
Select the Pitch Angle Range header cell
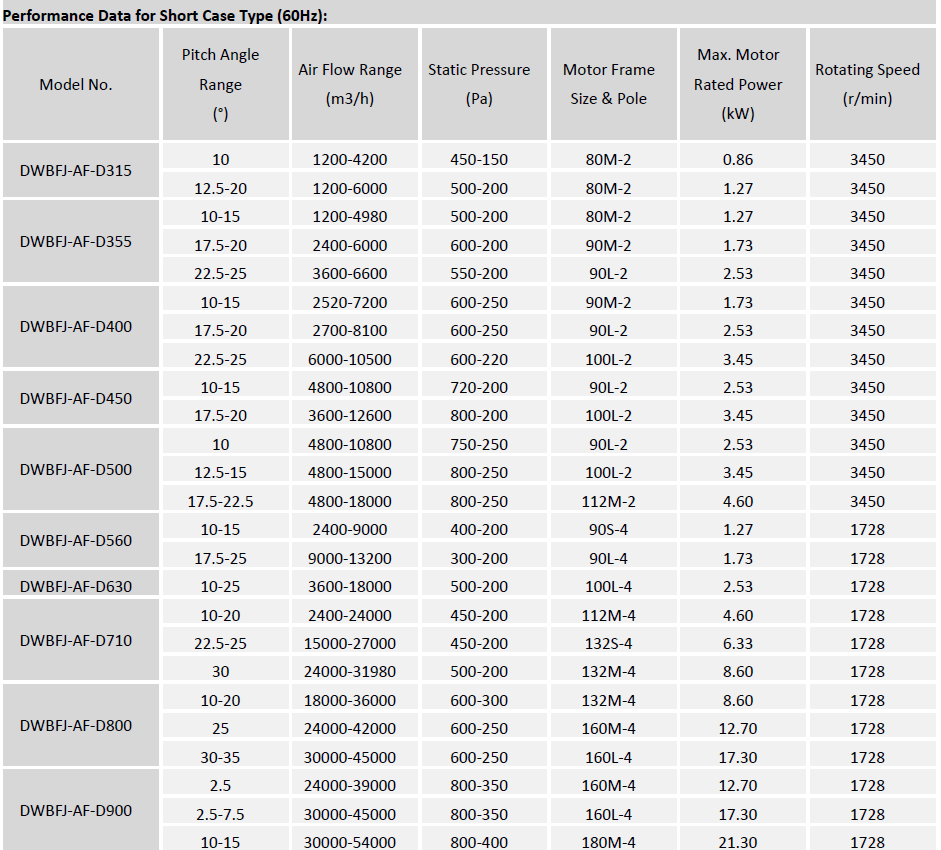(x=220, y=85)
